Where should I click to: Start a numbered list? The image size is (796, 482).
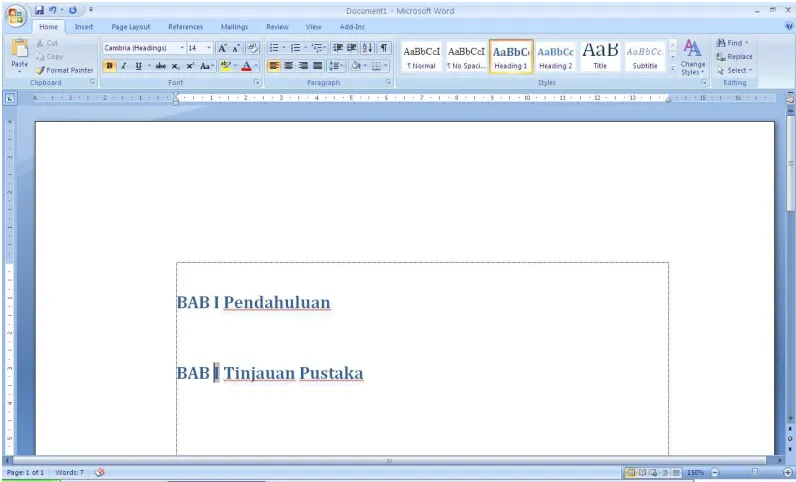click(x=295, y=48)
